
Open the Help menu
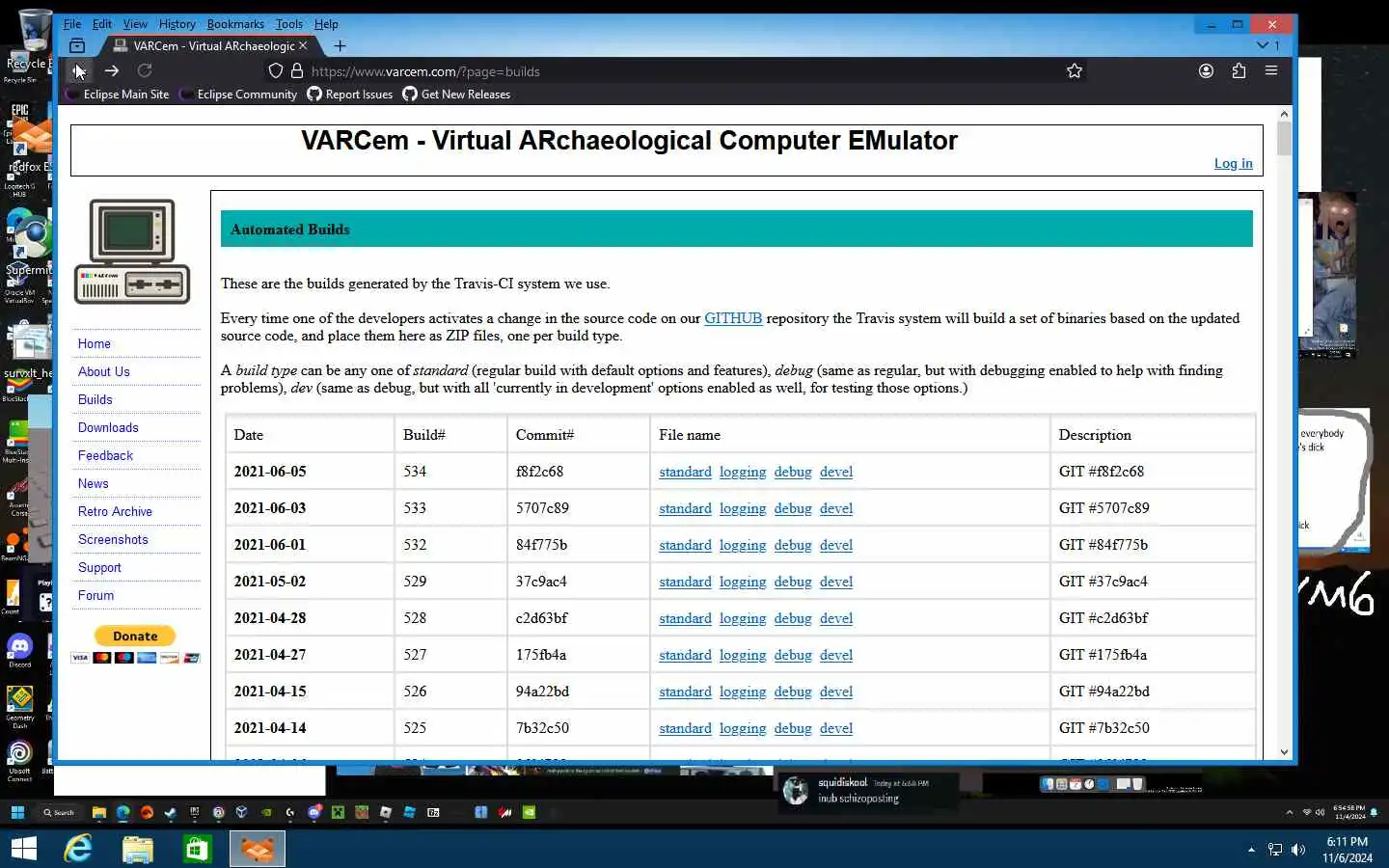tap(326, 24)
